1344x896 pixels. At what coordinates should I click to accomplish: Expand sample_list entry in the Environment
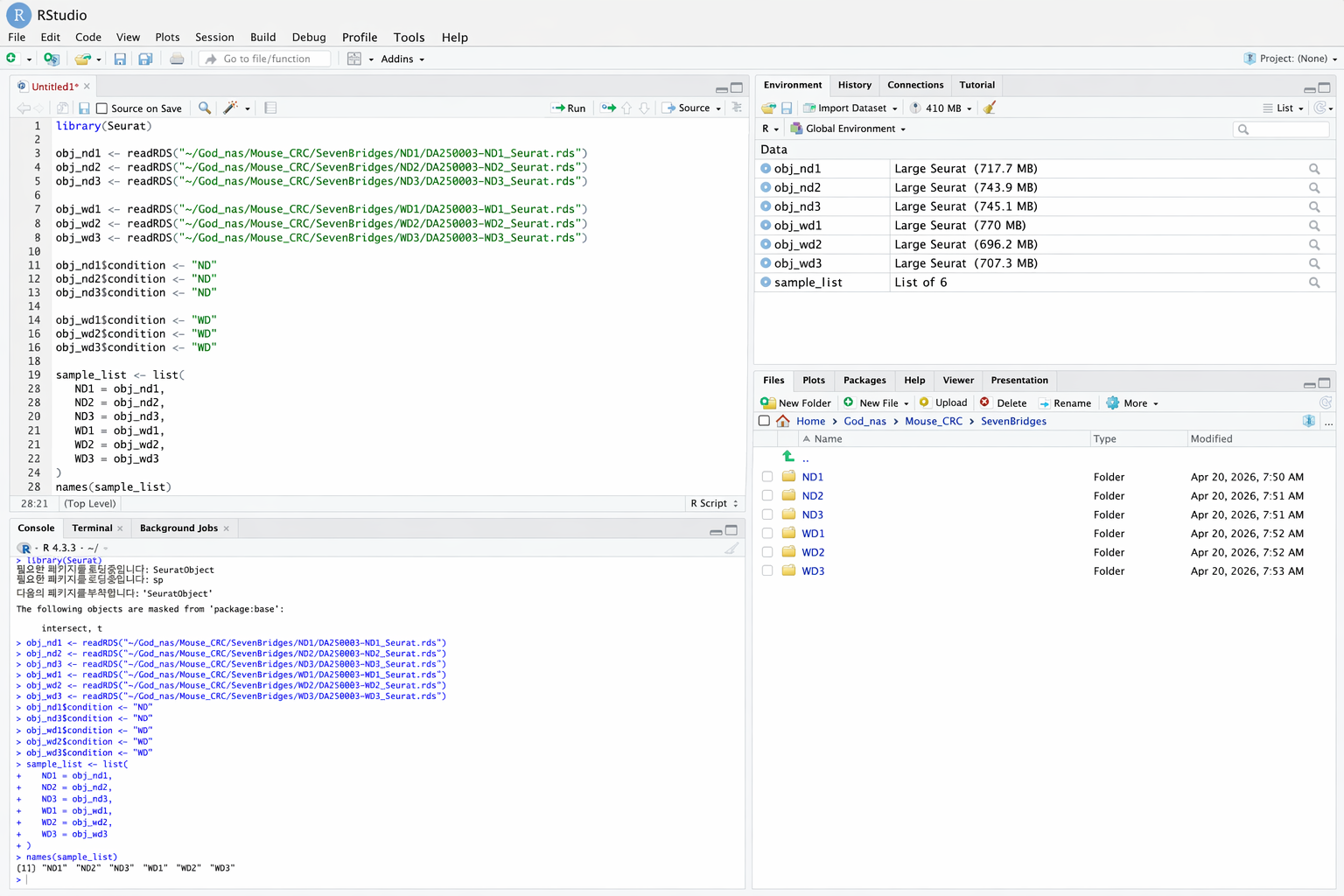[766, 283]
